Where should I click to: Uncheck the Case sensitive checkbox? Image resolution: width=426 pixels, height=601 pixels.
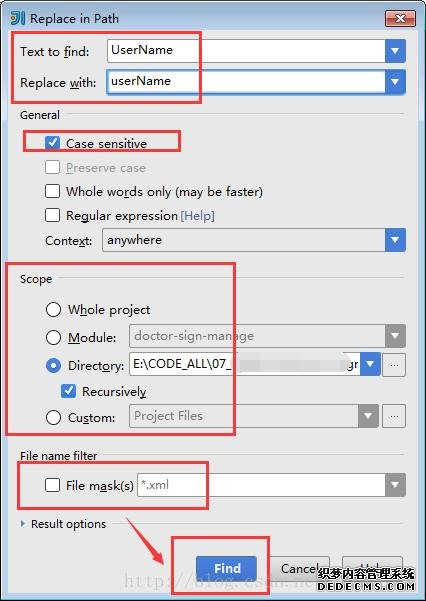pos(53,143)
